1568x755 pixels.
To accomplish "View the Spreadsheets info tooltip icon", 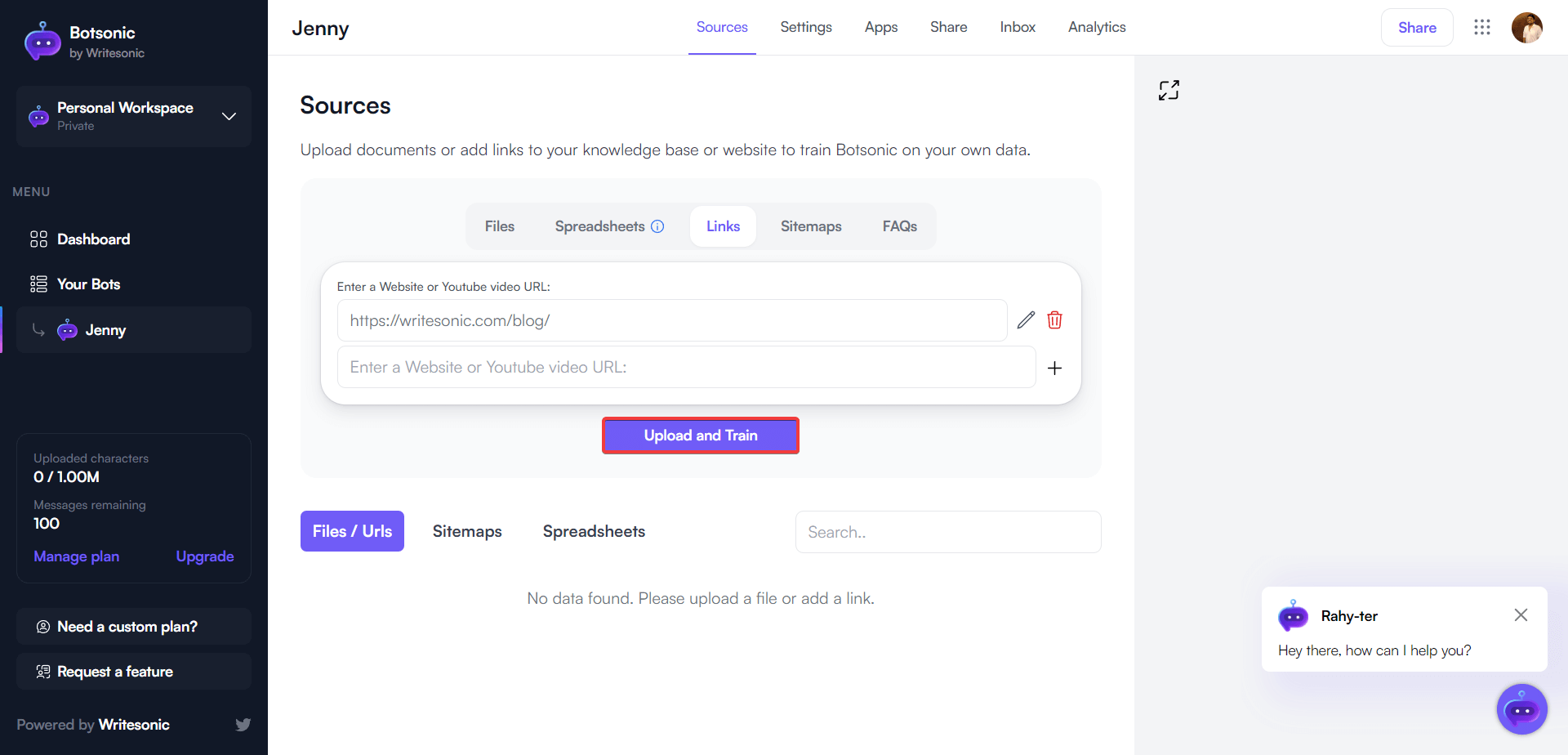I will [x=658, y=226].
